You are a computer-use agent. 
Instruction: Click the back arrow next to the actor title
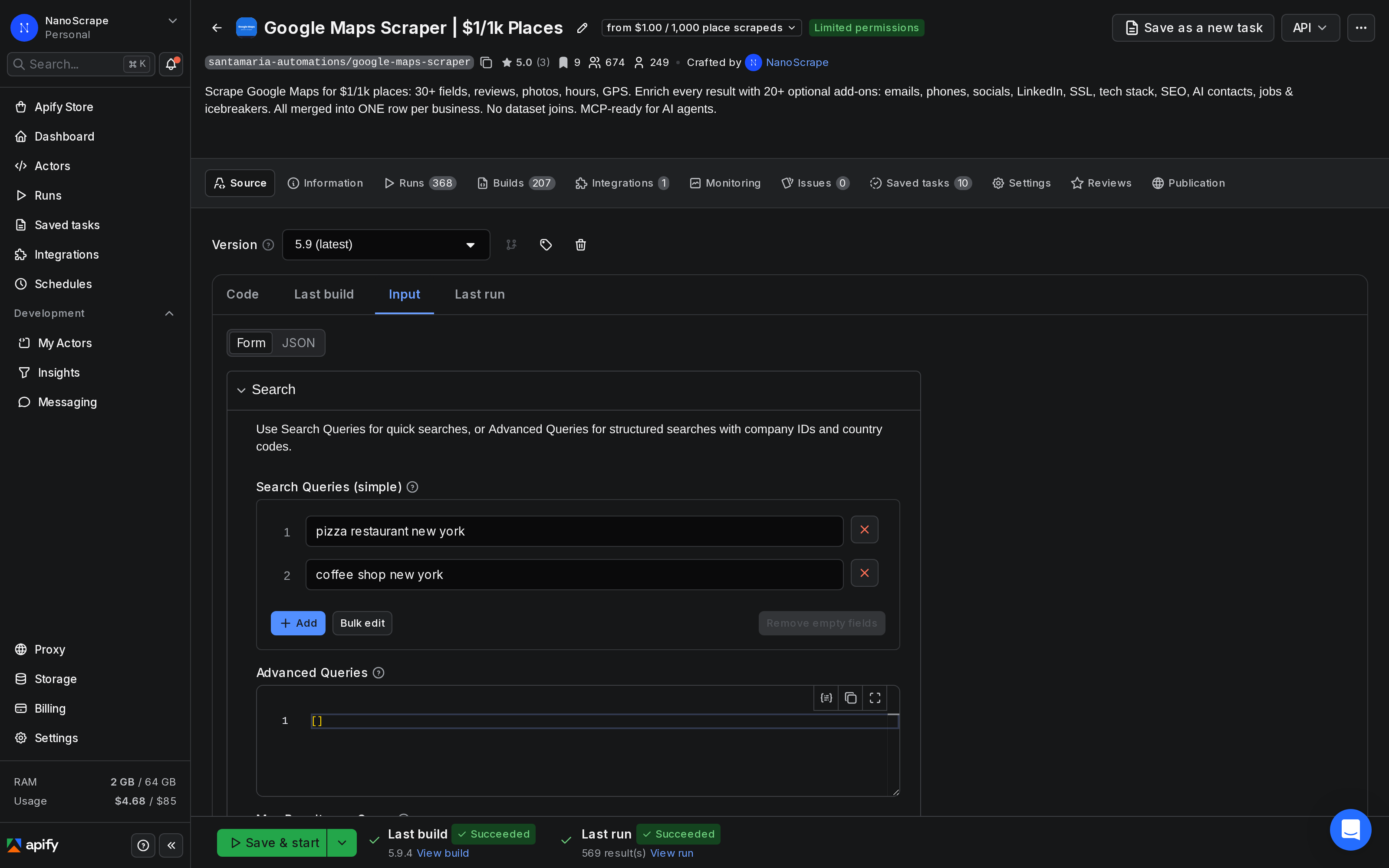pos(217,27)
